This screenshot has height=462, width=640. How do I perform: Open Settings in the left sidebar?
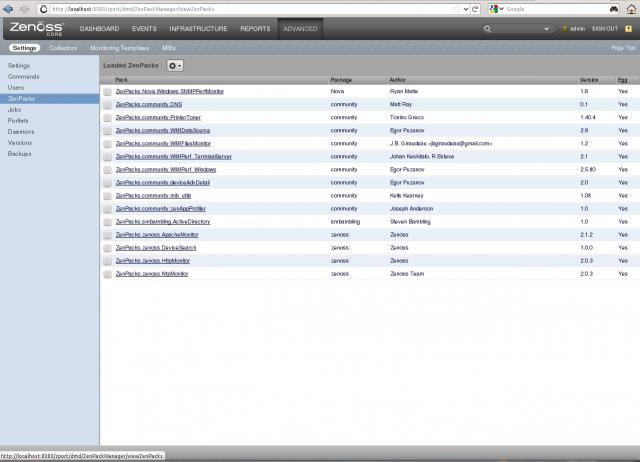click(x=19, y=66)
